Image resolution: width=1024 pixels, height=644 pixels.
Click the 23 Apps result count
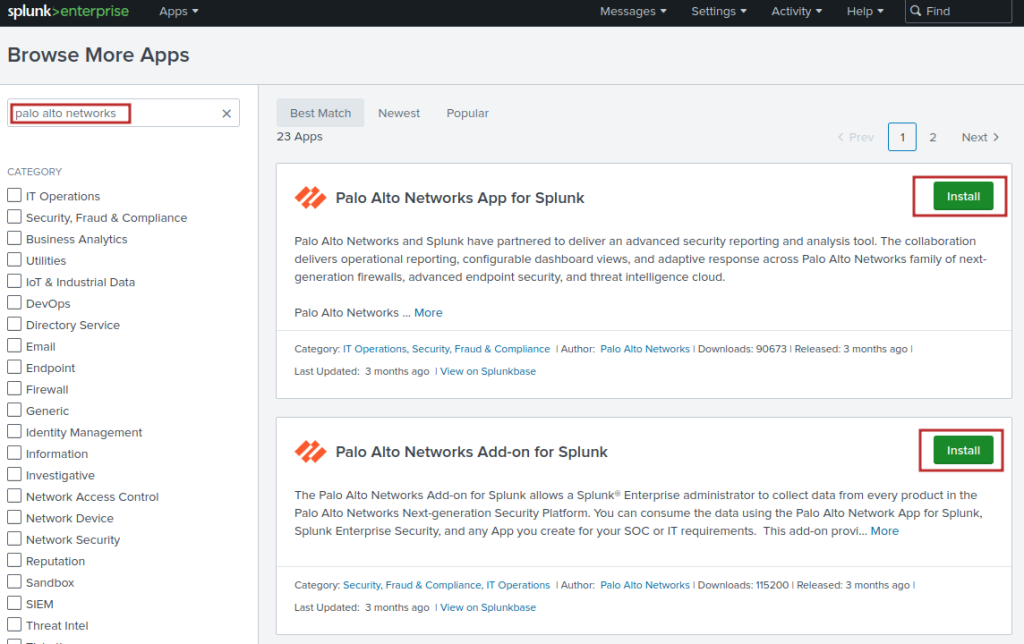pos(299,137)
